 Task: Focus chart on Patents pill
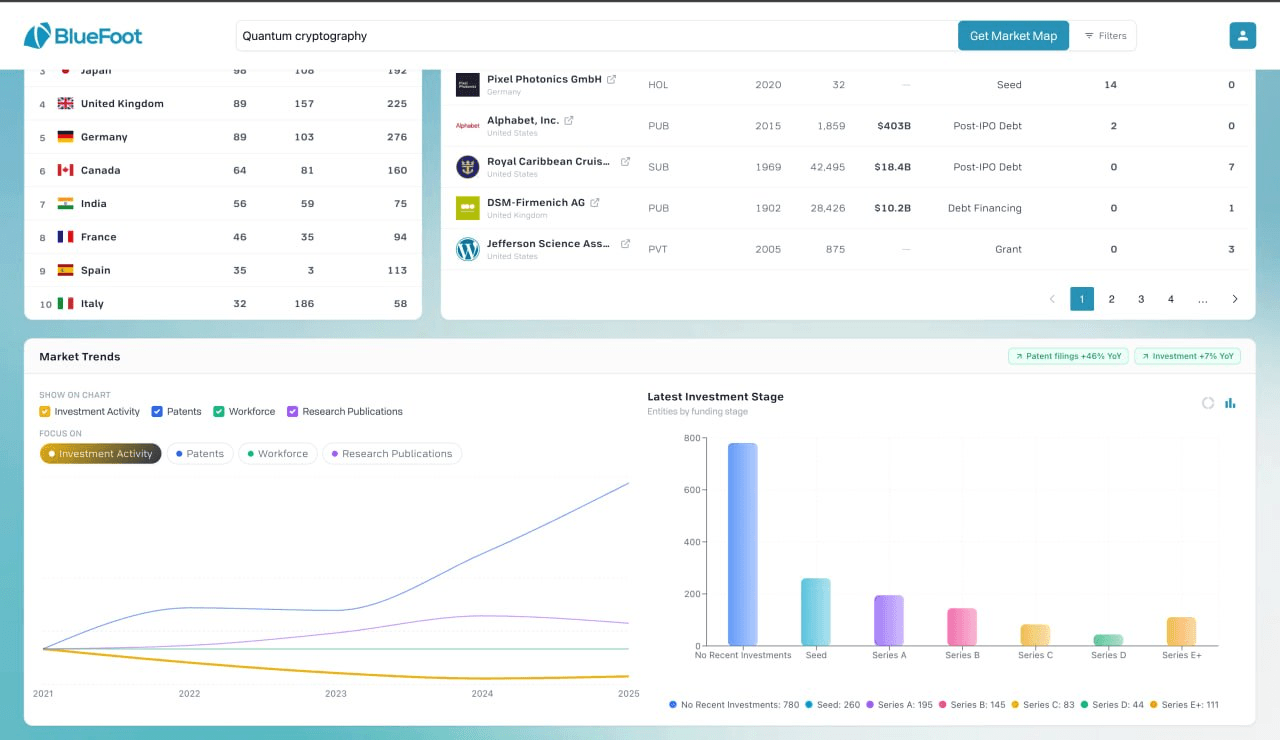[200, 454]
